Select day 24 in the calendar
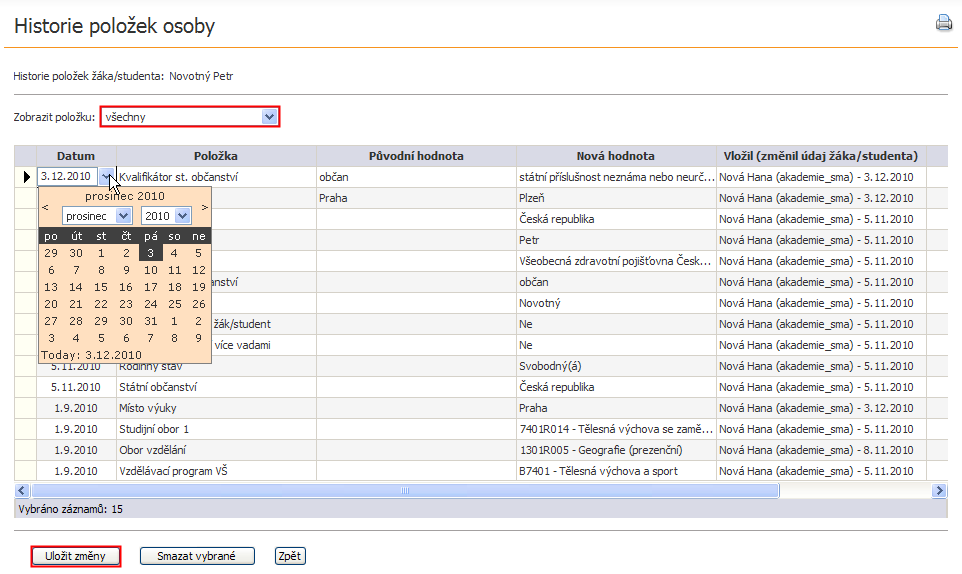Screen dimensions: 962x574 150,304
